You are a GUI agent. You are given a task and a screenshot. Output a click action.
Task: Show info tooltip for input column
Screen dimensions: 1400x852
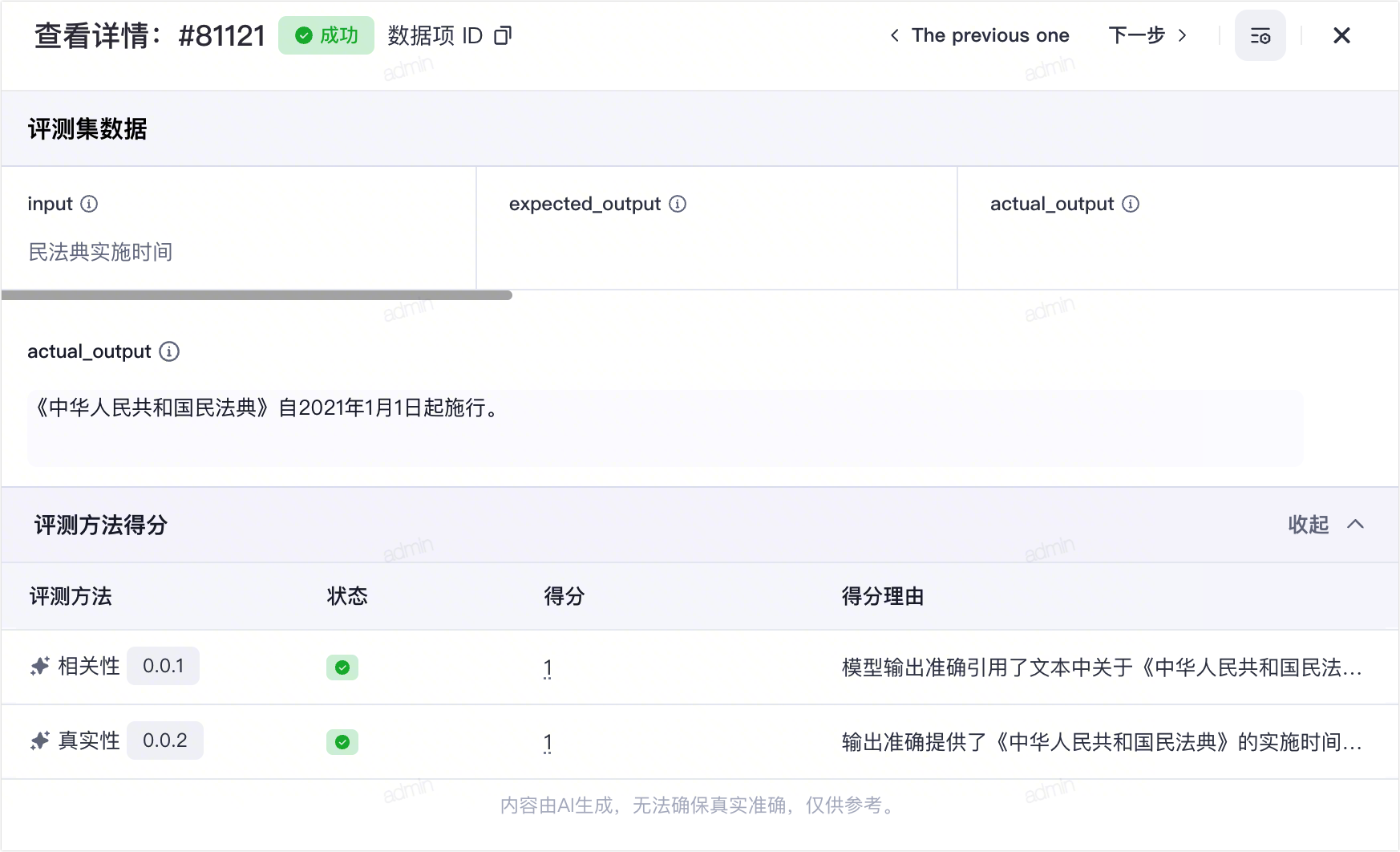point(90,204)
